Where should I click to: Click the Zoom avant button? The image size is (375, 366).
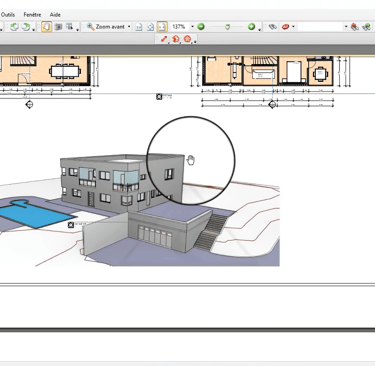click(x=106, y=27)
